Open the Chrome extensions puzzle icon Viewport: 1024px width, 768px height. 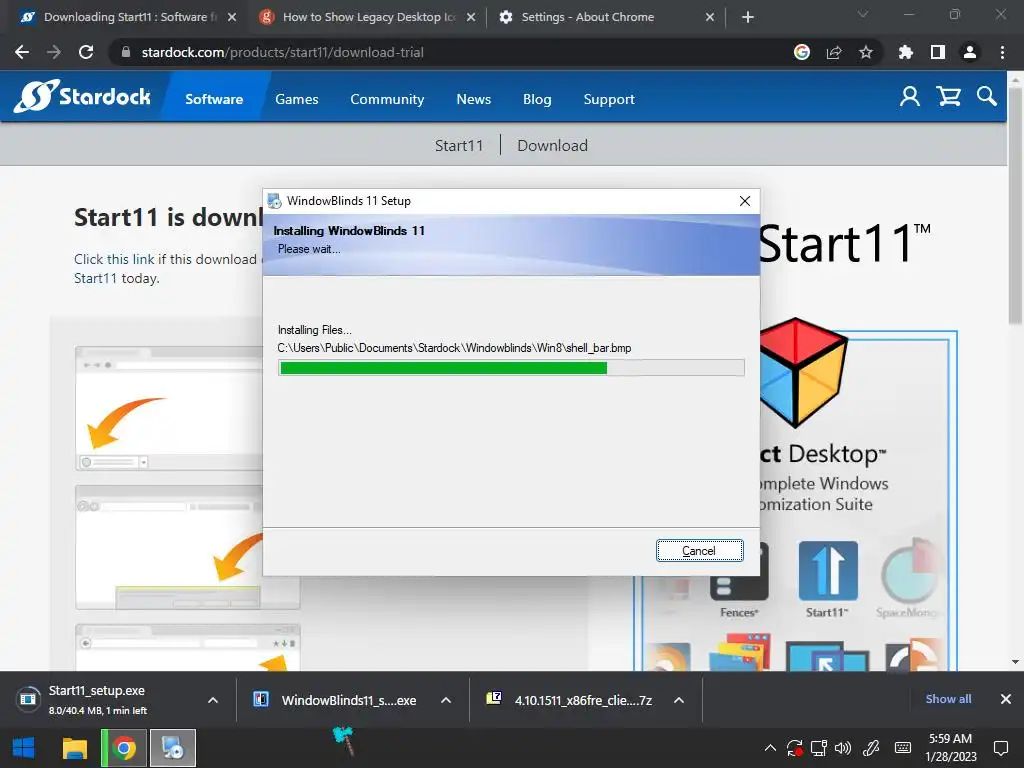906,52
